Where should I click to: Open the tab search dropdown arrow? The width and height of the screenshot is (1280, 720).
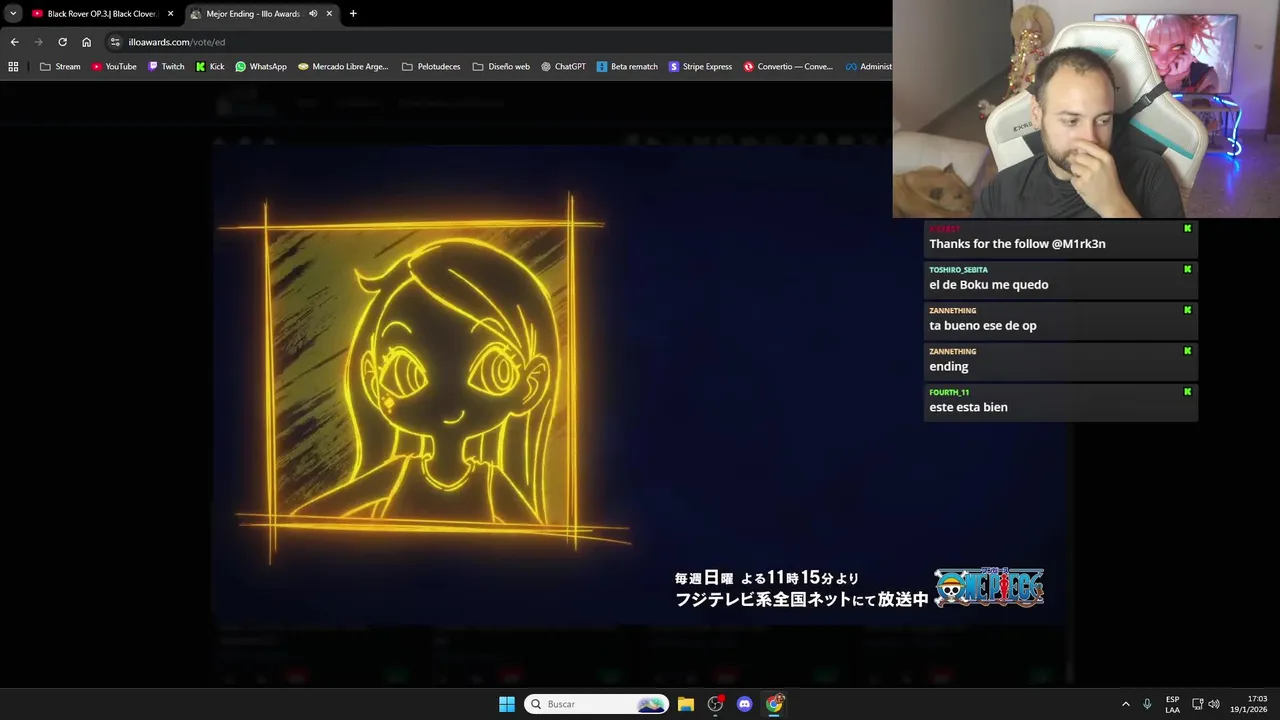point(12,14)
